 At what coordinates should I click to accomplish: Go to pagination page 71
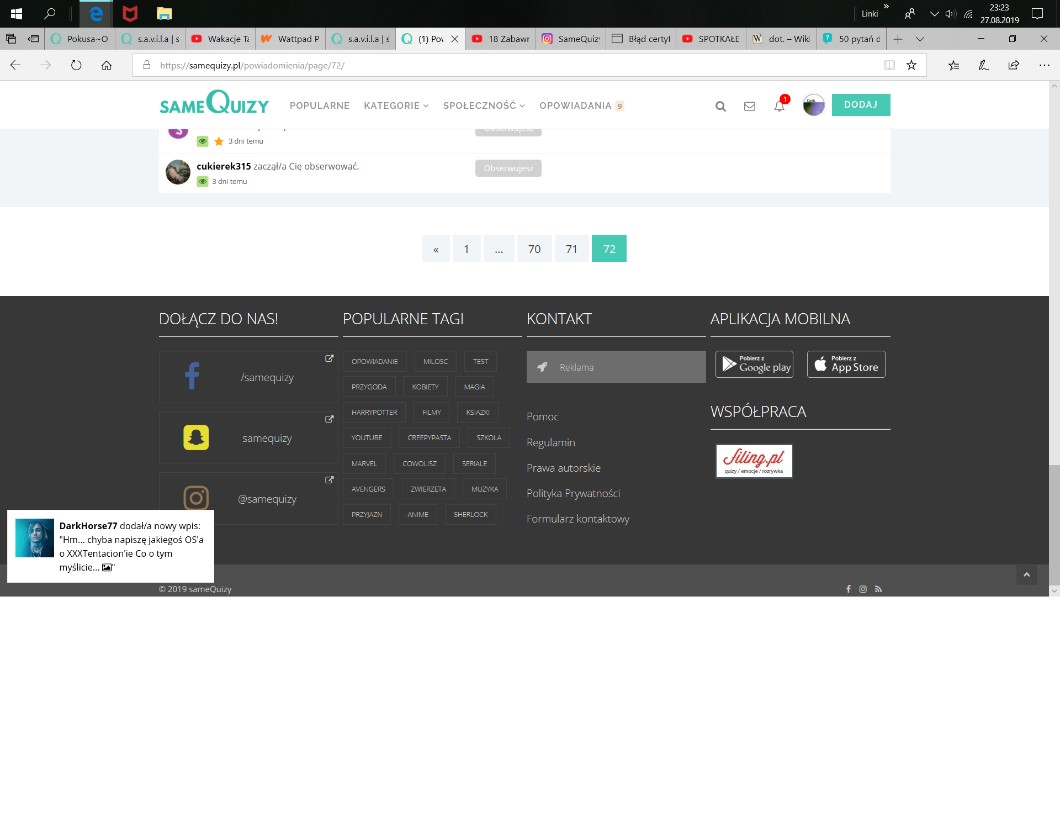point(571,249)
